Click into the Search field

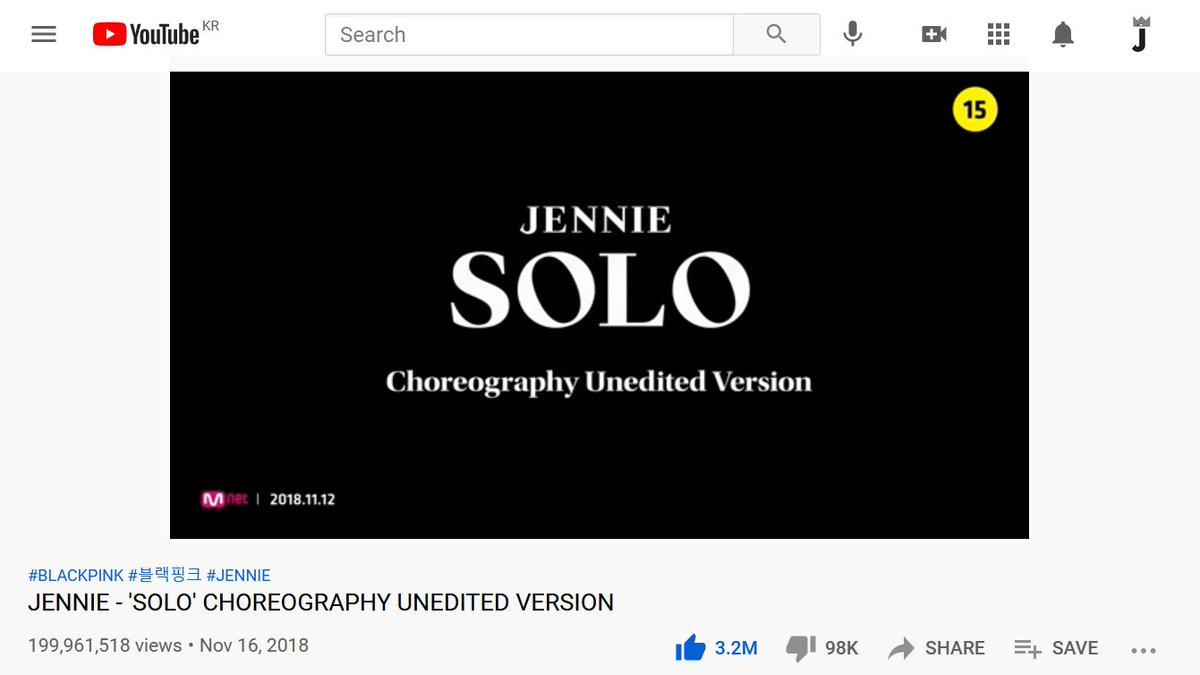[529, 34]
